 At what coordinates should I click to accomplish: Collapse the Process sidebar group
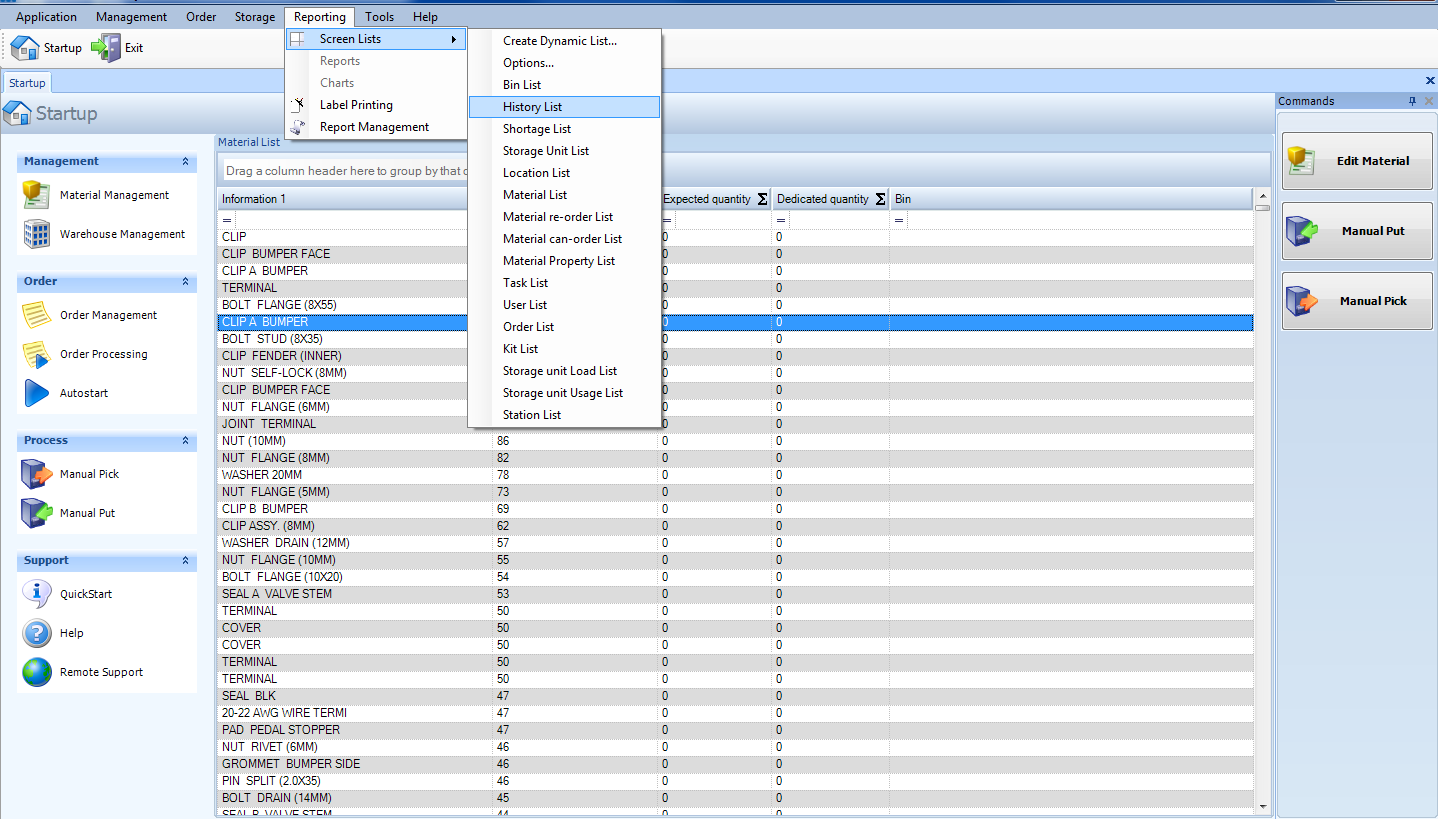pos(185,440)
